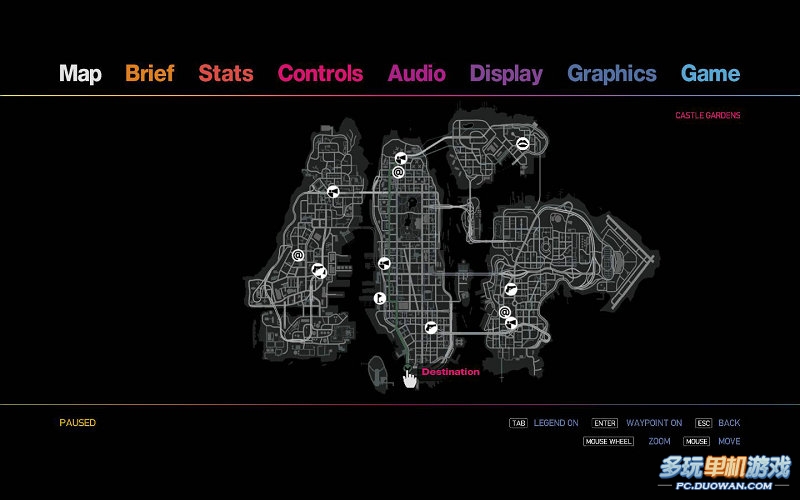
Task: Click the lips strip club icon in Bohan
Action: 522,144
